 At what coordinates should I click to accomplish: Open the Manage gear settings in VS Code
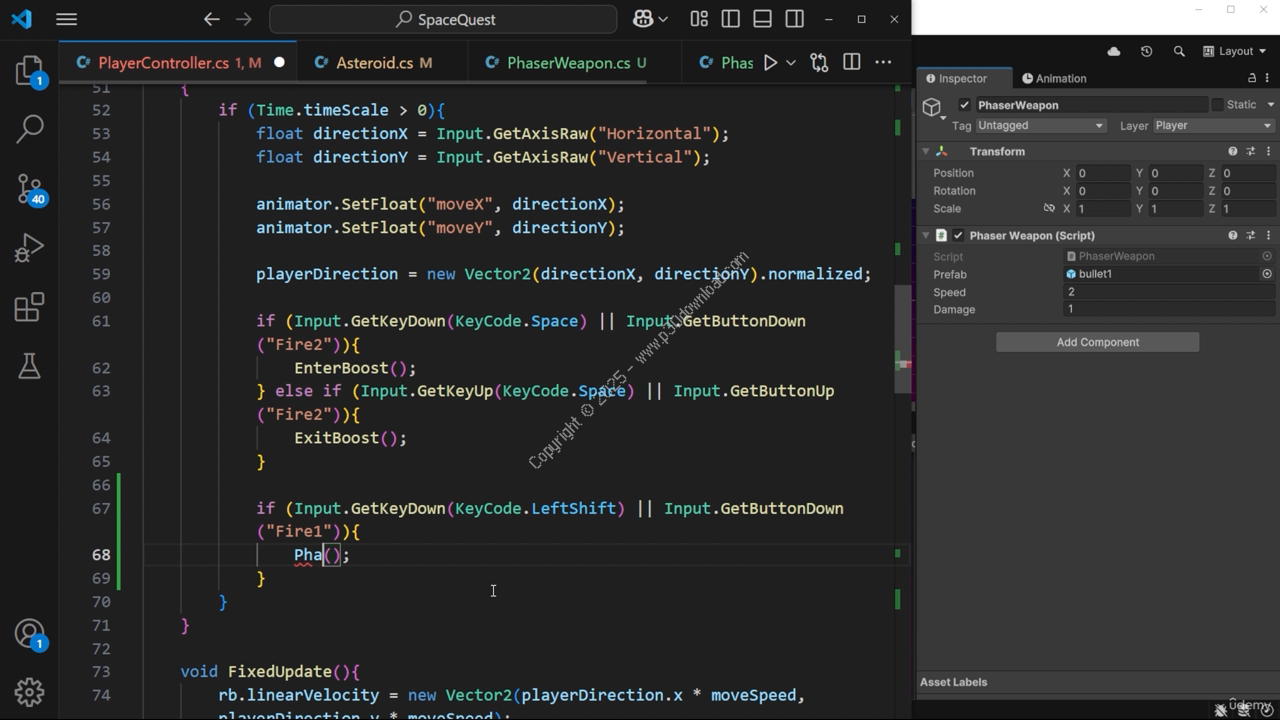tap(29, 692)
